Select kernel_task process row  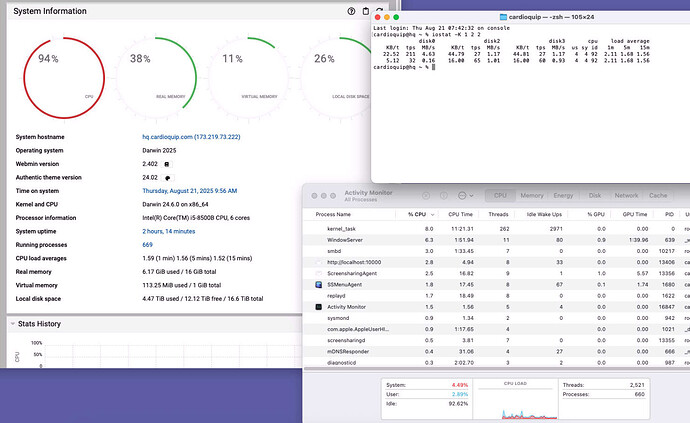(496, 229)
